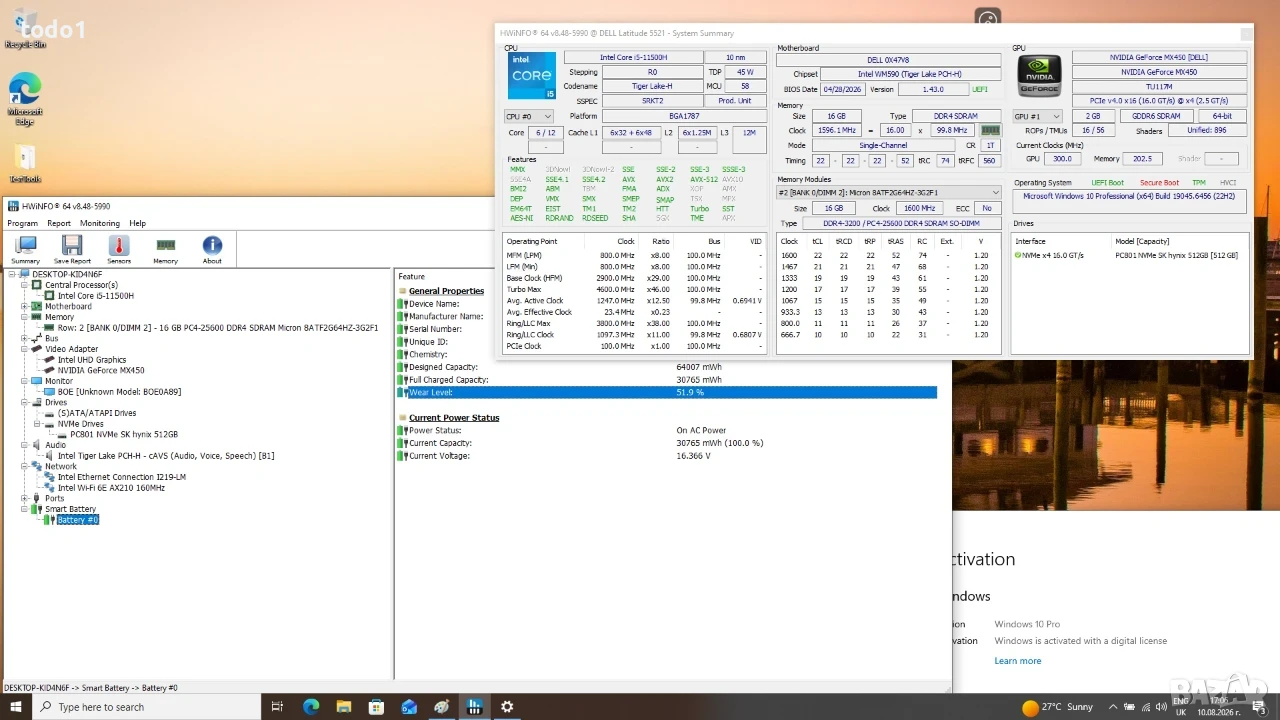
Task: Select the Battery #0 tree icon
Action: tap(48, 520)
